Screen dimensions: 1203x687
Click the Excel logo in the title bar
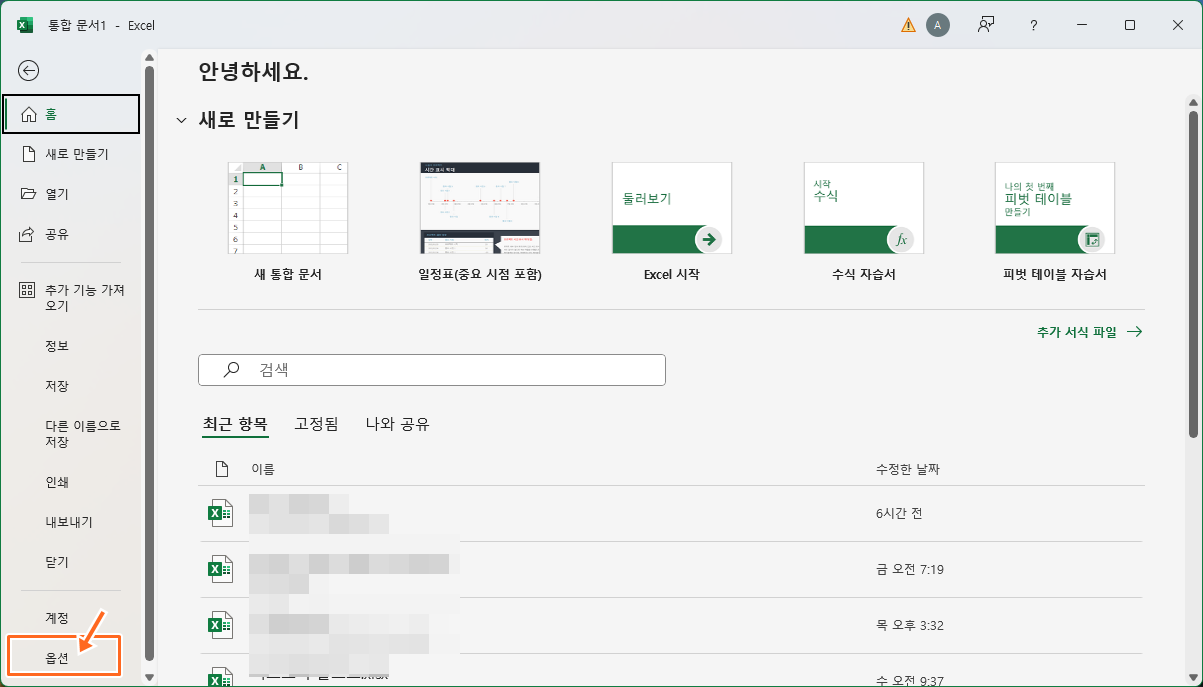coord(25,25)
